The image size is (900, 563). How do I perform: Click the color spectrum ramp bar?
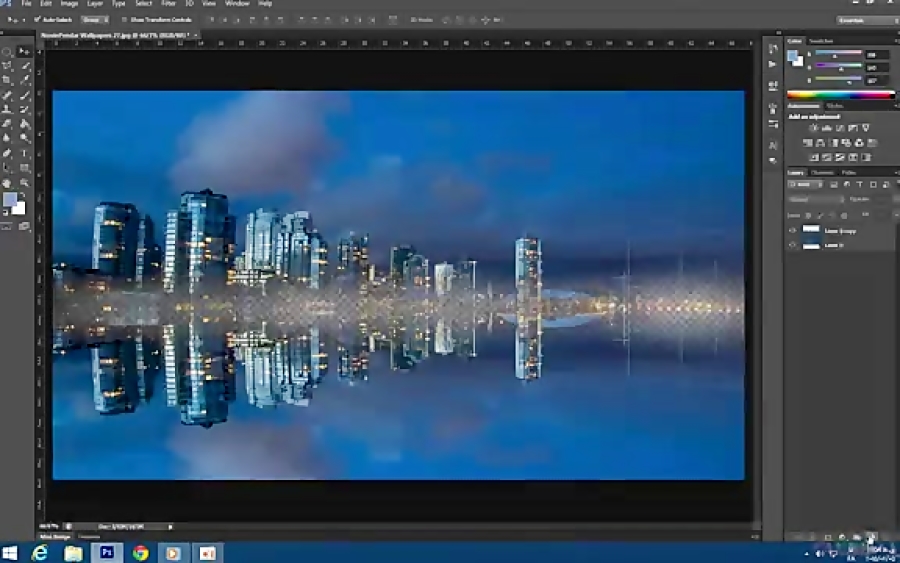click(x=840, y=95)
